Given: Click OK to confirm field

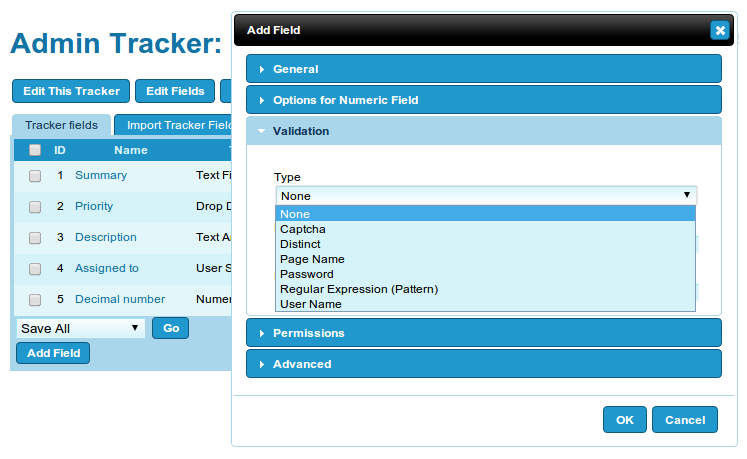Looking at the screenshot, I should click(x=625, y=420).
